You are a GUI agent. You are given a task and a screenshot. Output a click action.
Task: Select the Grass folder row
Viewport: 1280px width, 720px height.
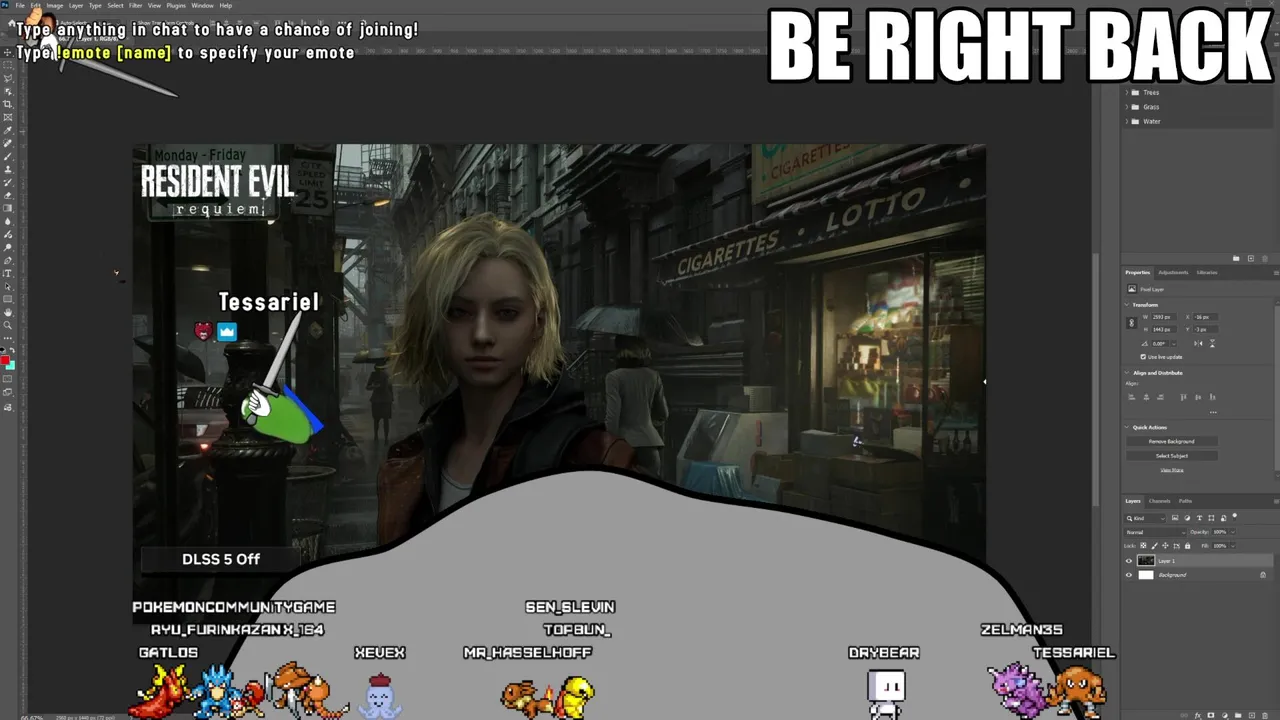pyautogui.click(x=1200, y=107)
